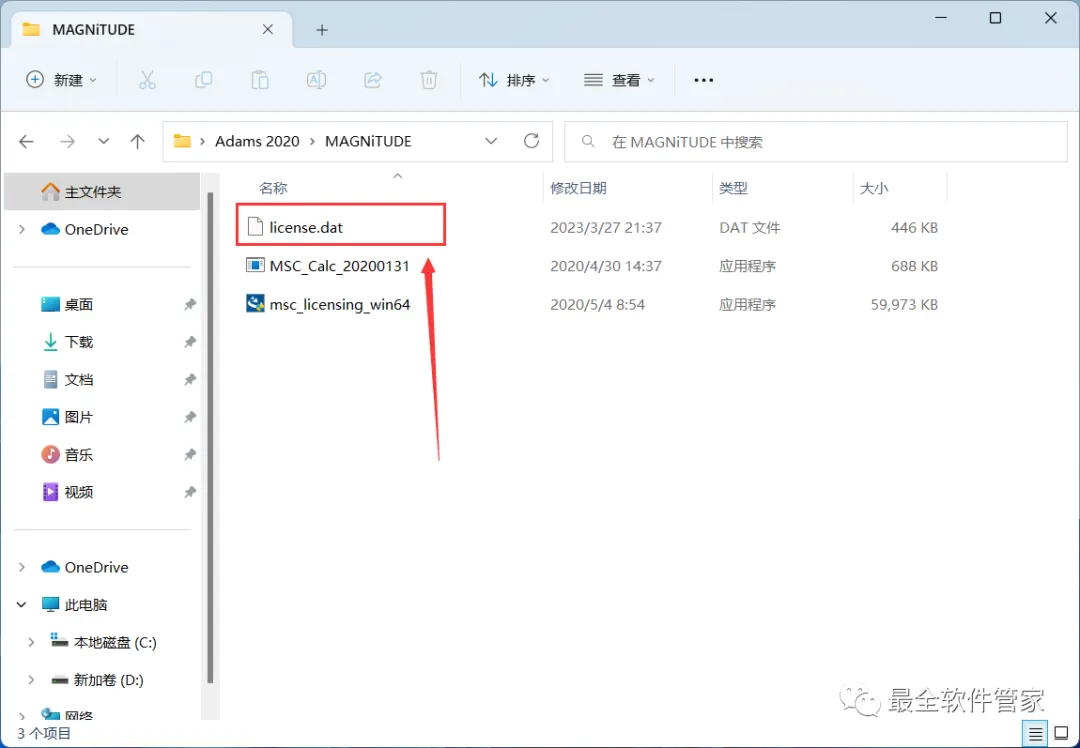Click the Delete trash icon
This screenshot has width=1080, height=748.
(x=428, y=80)
